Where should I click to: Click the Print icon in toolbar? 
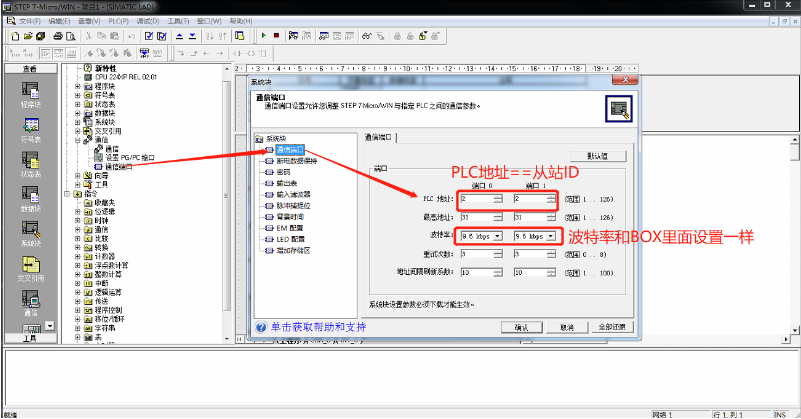click(x=58, y=36)
